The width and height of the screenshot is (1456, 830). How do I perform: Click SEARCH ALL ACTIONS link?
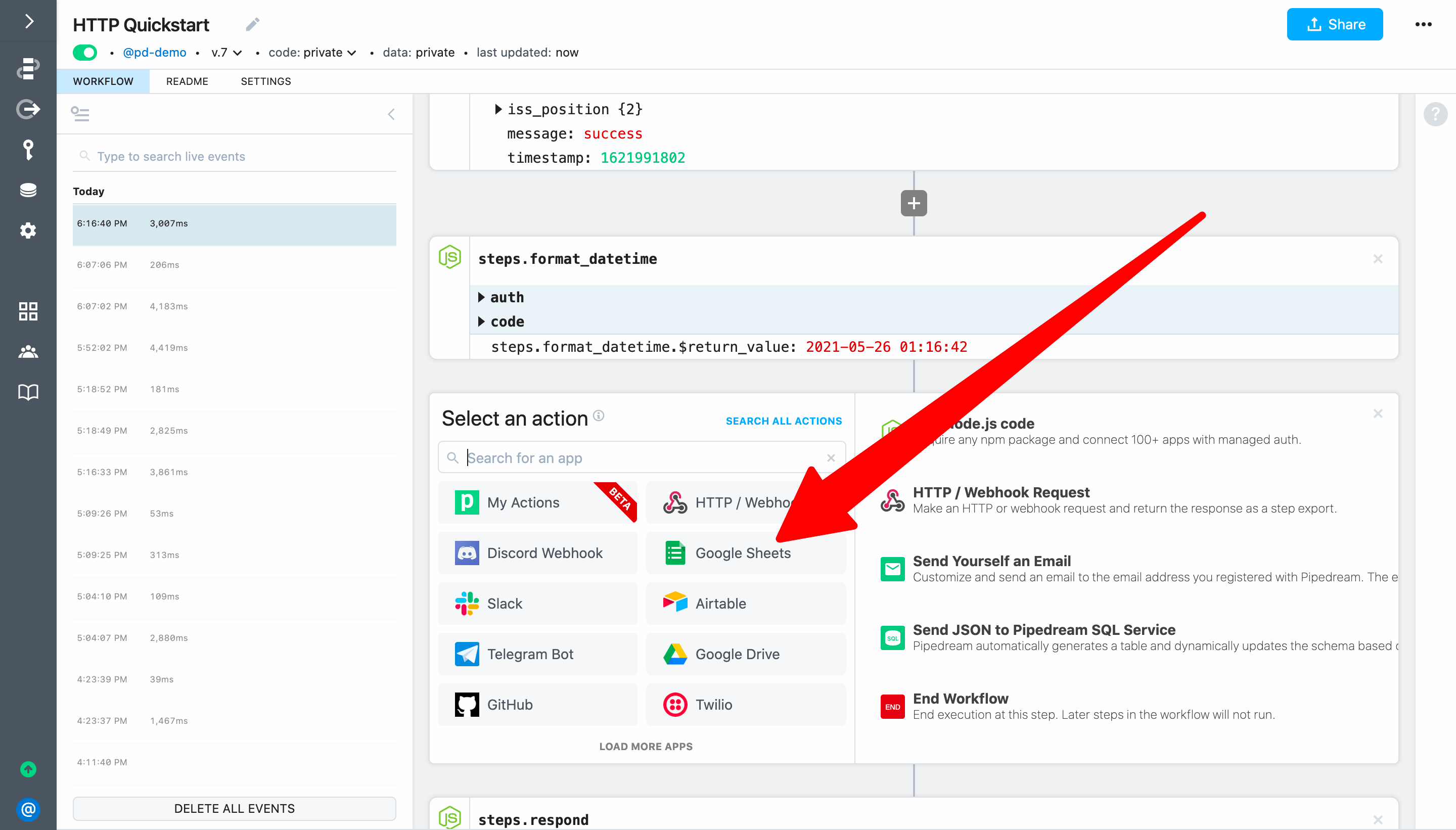coord(783,421)
